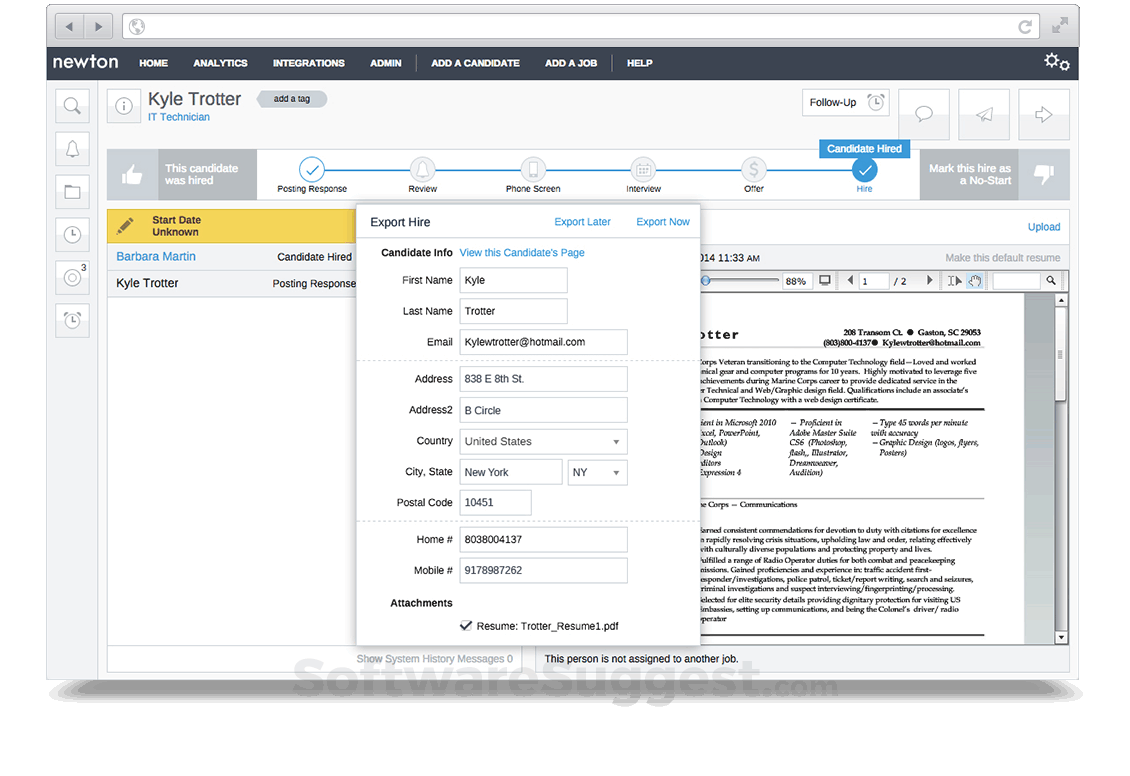Open the Follow-Up dropdown
Screen dimensions: 1130x776
click(x=845, y=102)
